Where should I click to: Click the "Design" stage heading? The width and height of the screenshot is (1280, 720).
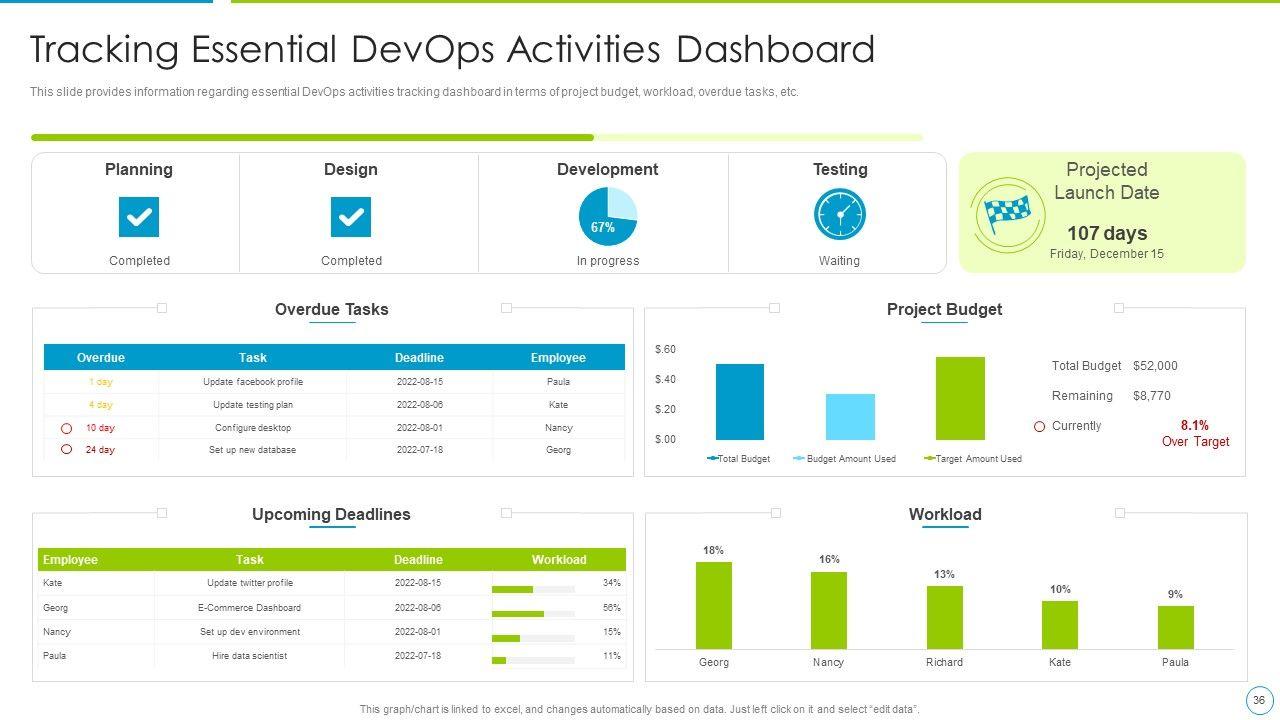point(351,170)
